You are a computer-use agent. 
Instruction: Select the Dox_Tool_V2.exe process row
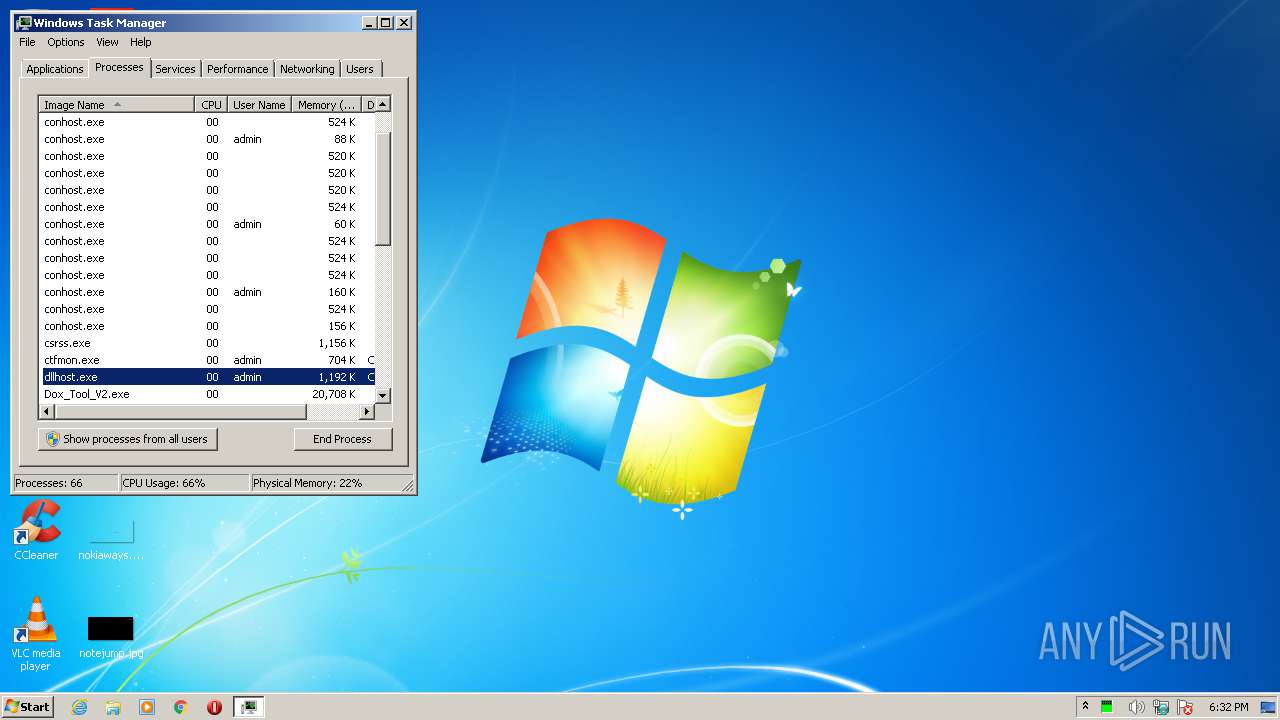pyautogui.click(x=207, y=394)
